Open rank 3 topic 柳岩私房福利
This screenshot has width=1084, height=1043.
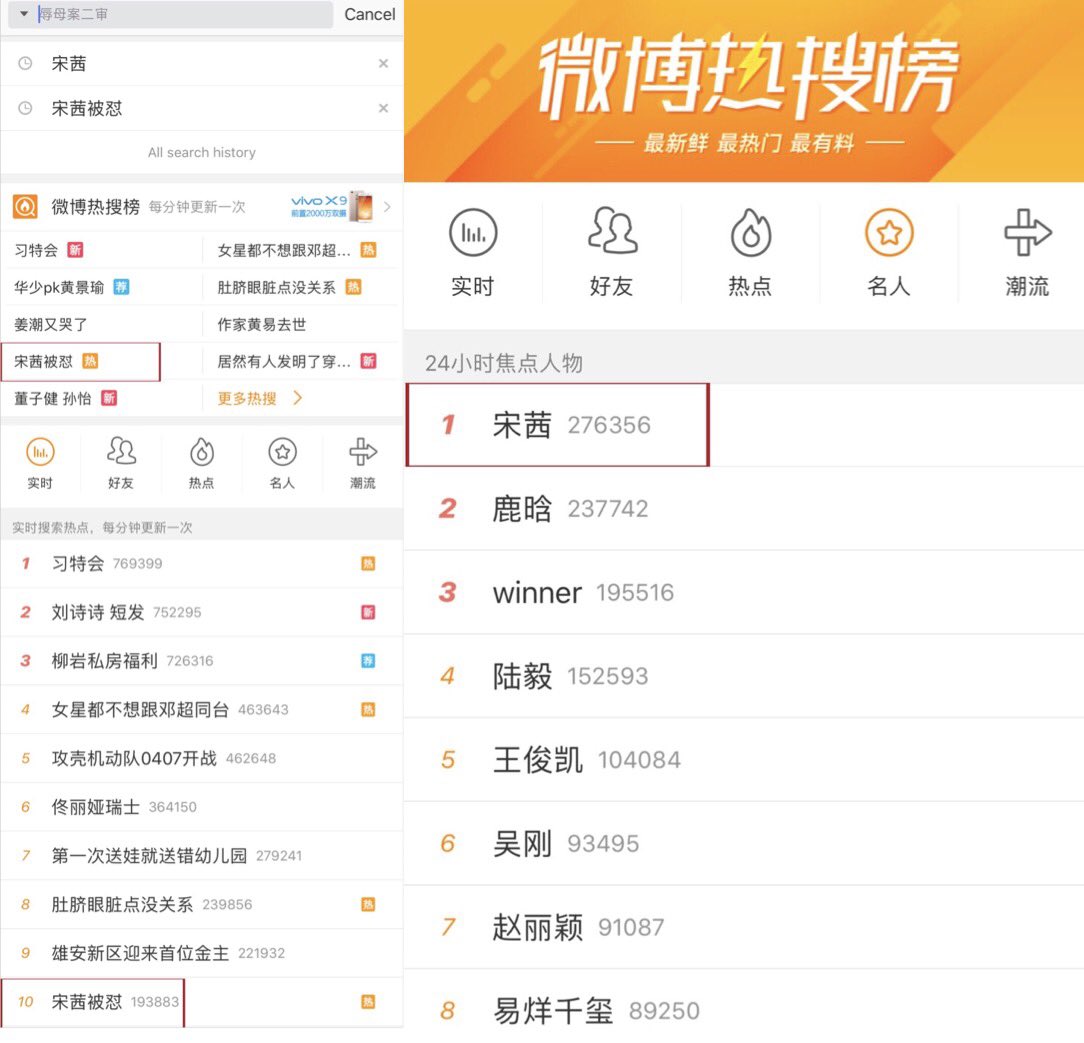click(x=201, y=661)
